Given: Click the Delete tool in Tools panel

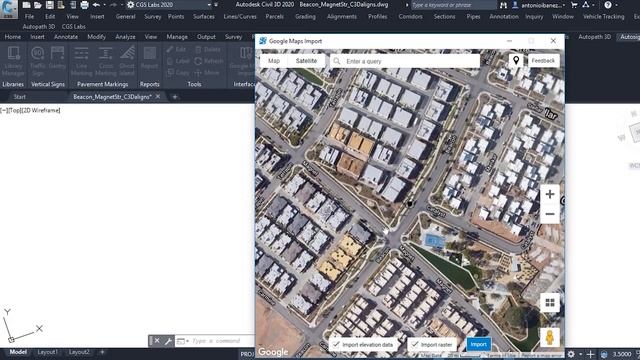Looking at the screenshot, I should tap(208, 49).
